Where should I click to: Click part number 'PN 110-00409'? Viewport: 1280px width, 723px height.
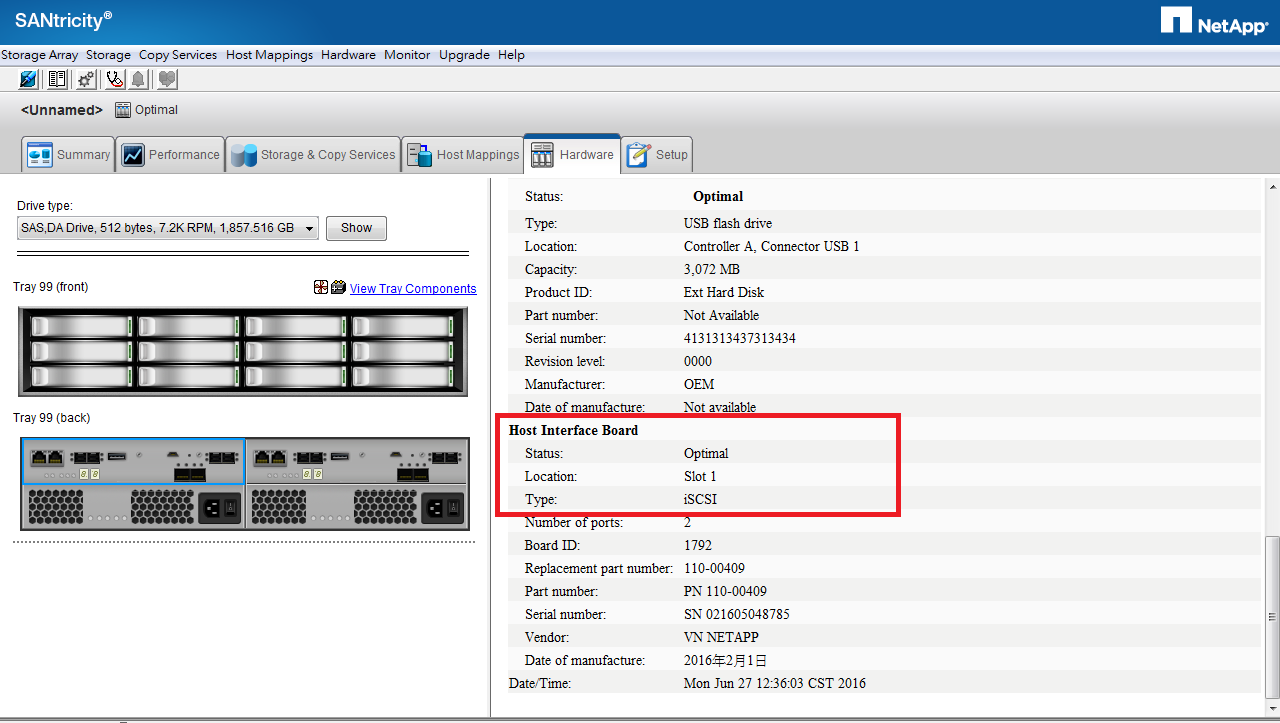pos(726,591)
